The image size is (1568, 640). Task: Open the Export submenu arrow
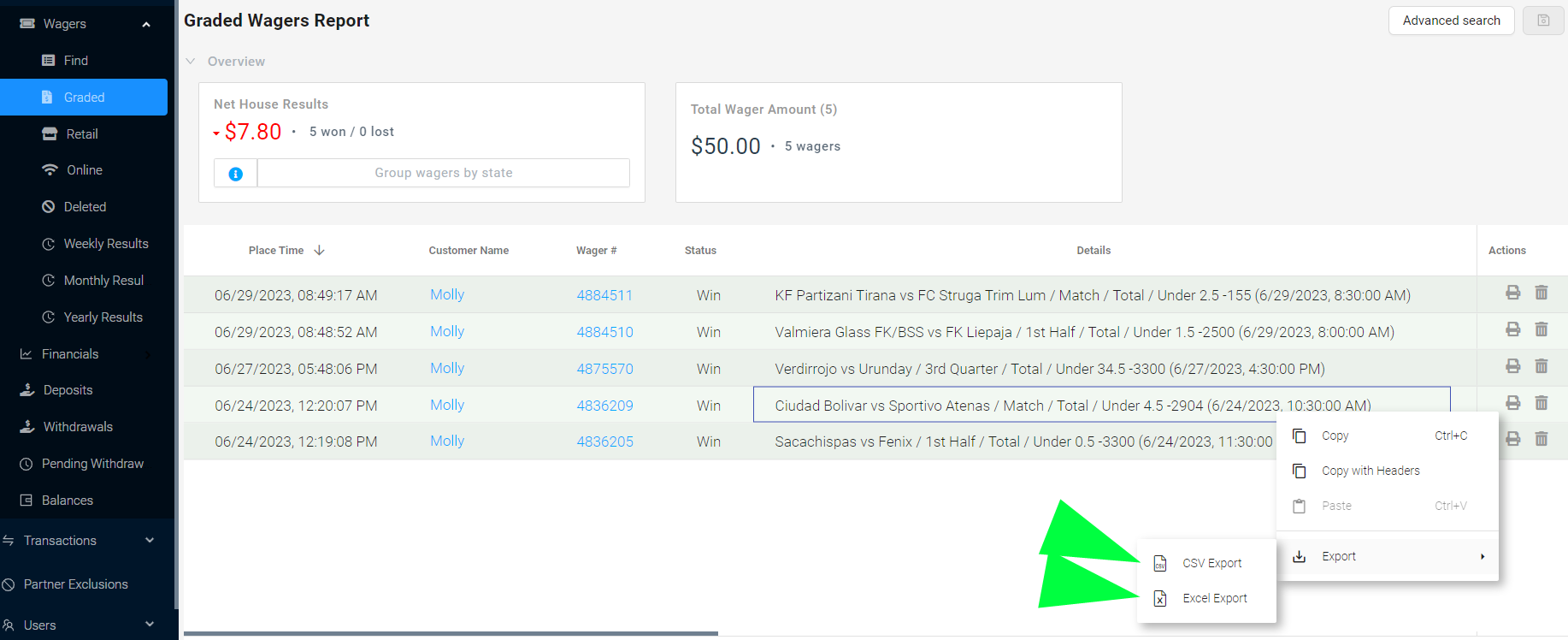1483,556
